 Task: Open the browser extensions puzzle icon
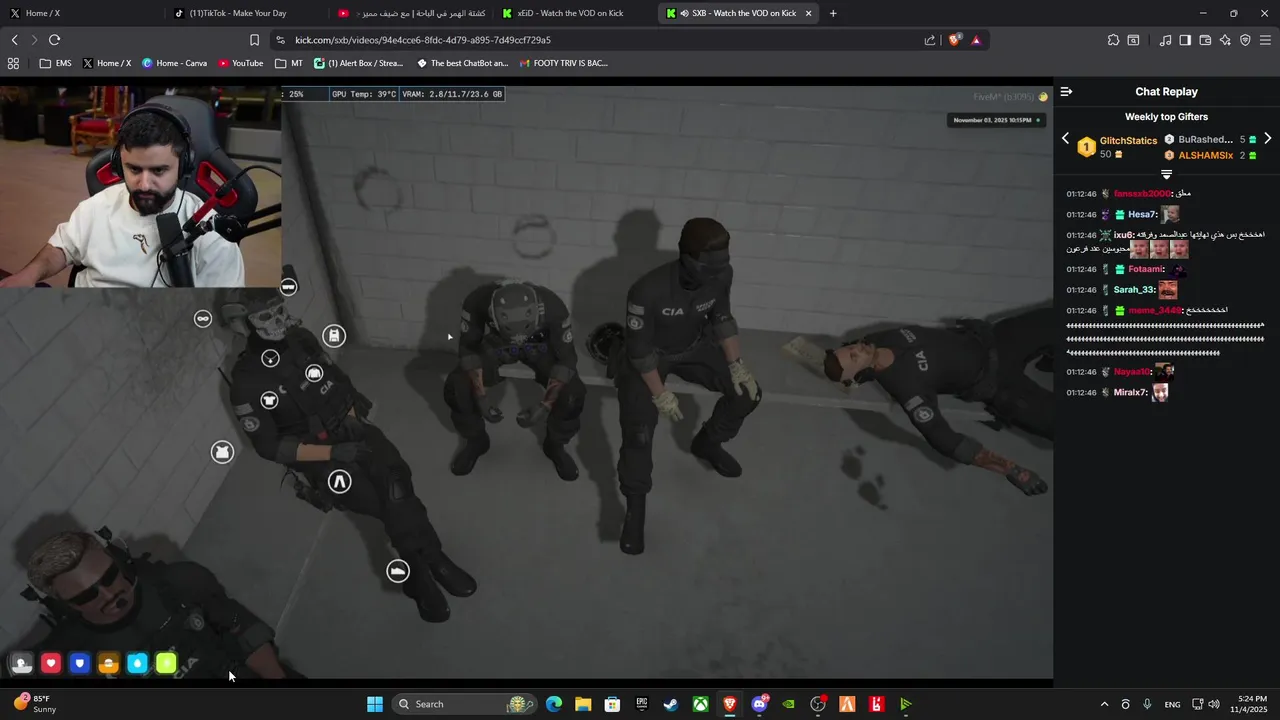pos(1113,40)
